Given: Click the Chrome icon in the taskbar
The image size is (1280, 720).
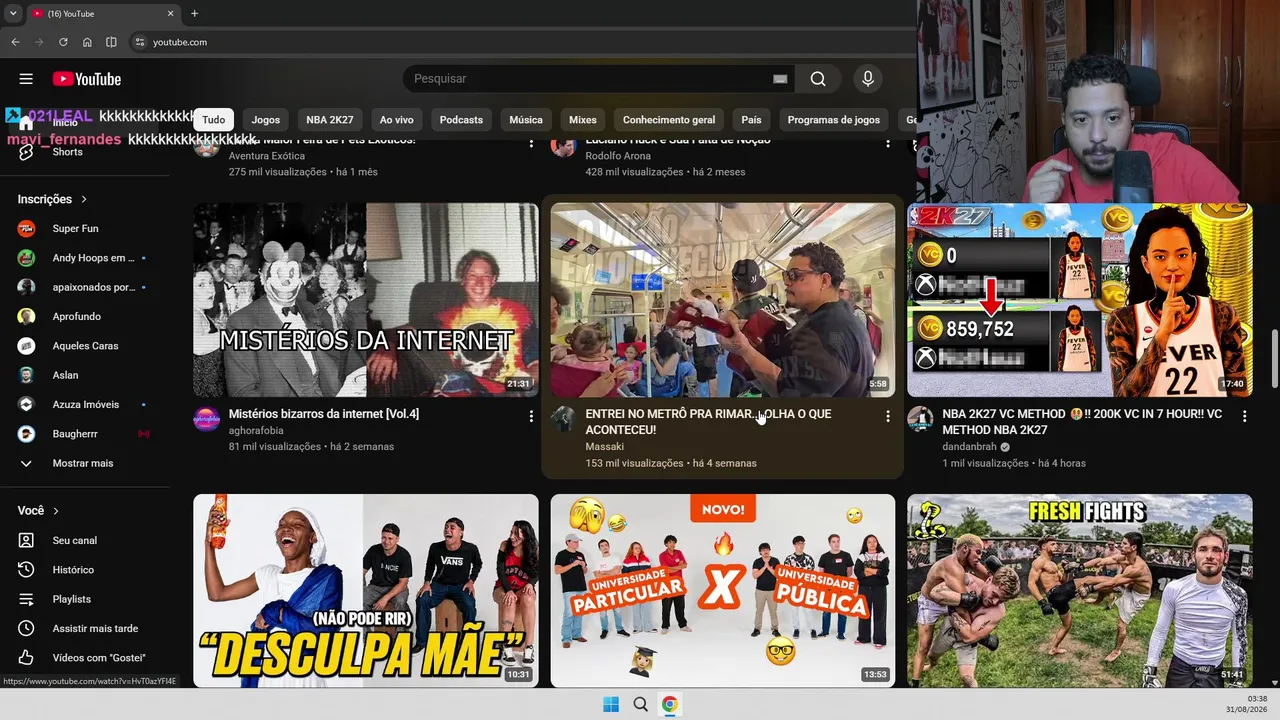Looking at the screenshot, I should tap(670, 705).
